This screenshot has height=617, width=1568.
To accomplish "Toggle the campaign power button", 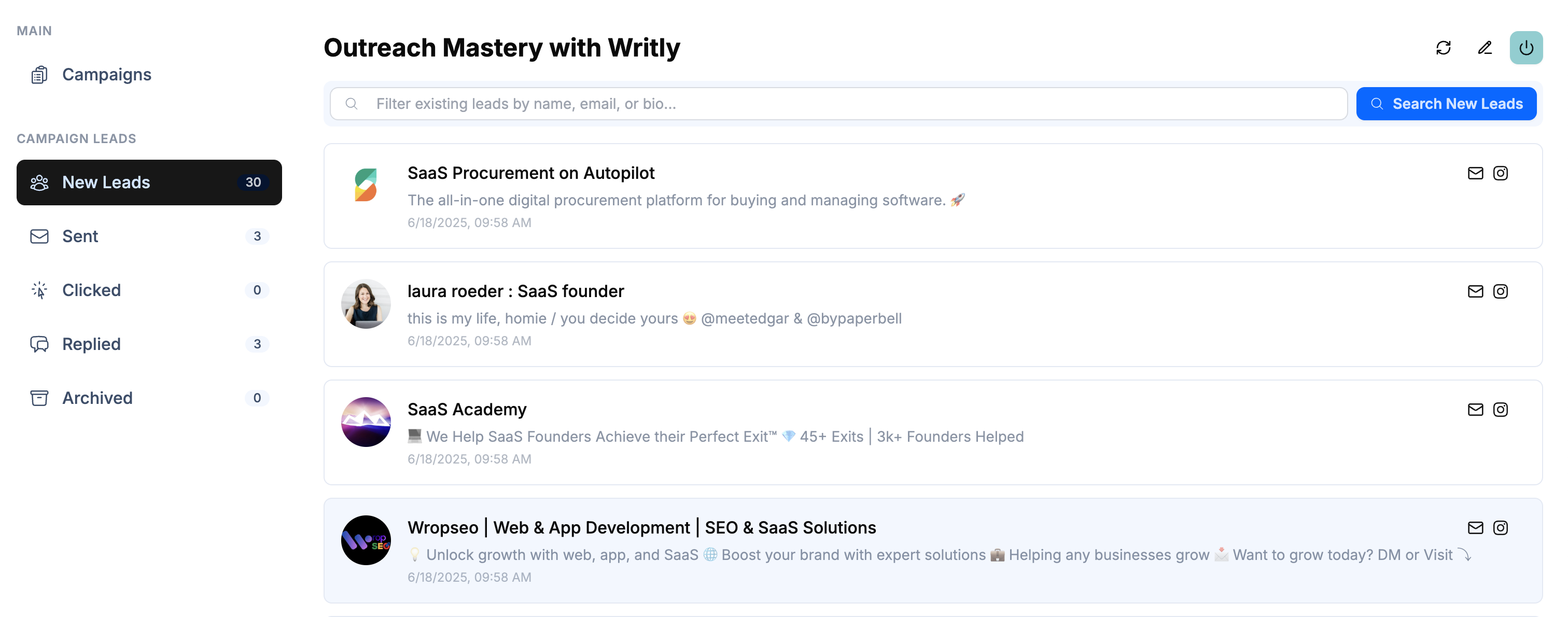I will click(x=1525, y=48).
